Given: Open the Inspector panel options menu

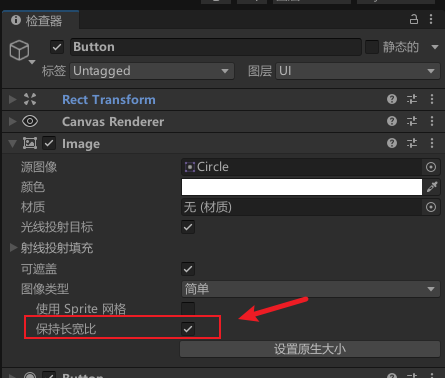Looking at the screenshot, I should coord(431,19).
